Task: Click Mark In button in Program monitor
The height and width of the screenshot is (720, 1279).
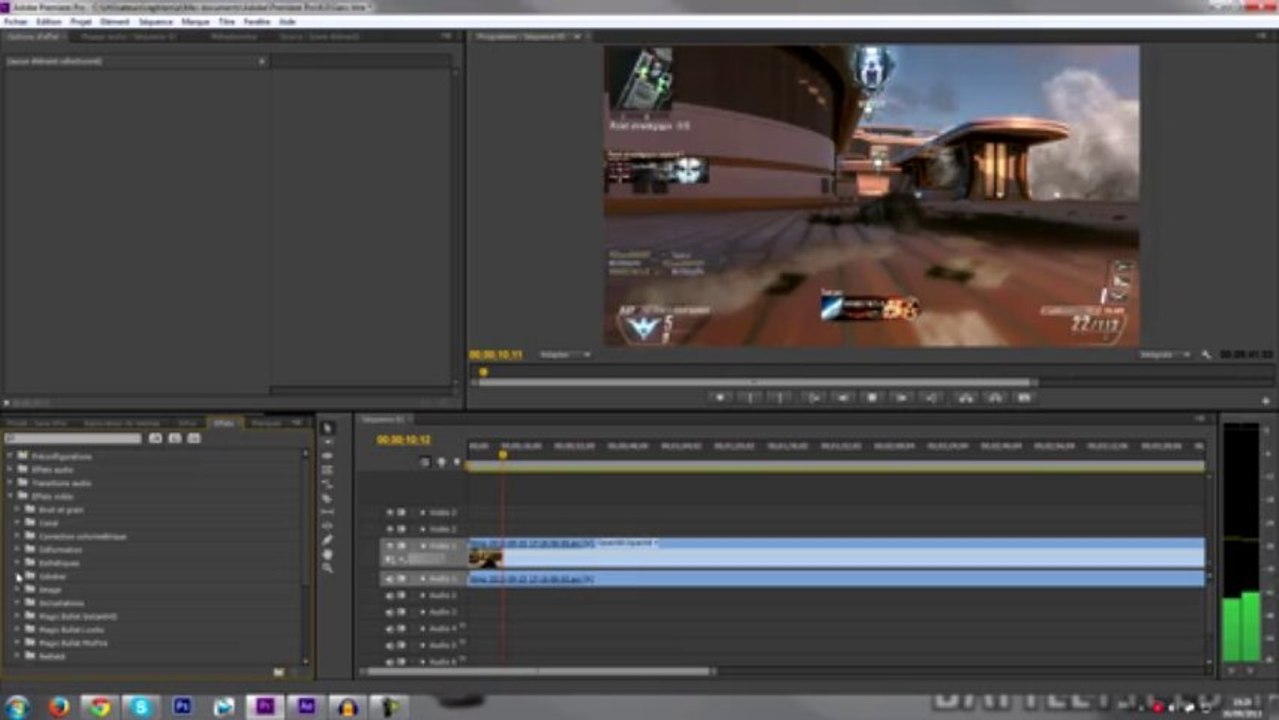Action: coord(750,397)
